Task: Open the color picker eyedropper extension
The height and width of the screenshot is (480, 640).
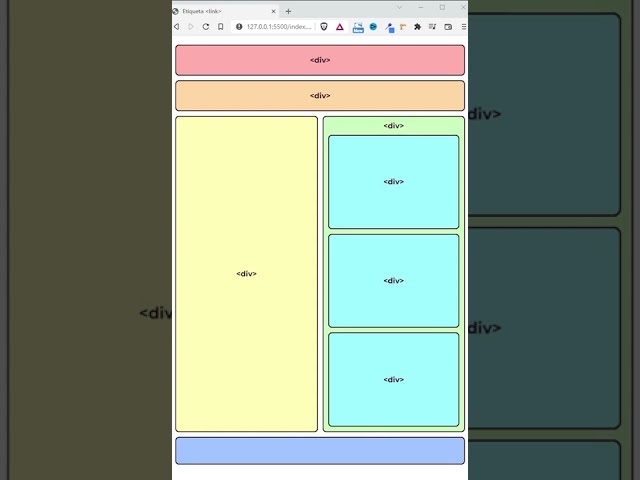Action: (389, 27)
